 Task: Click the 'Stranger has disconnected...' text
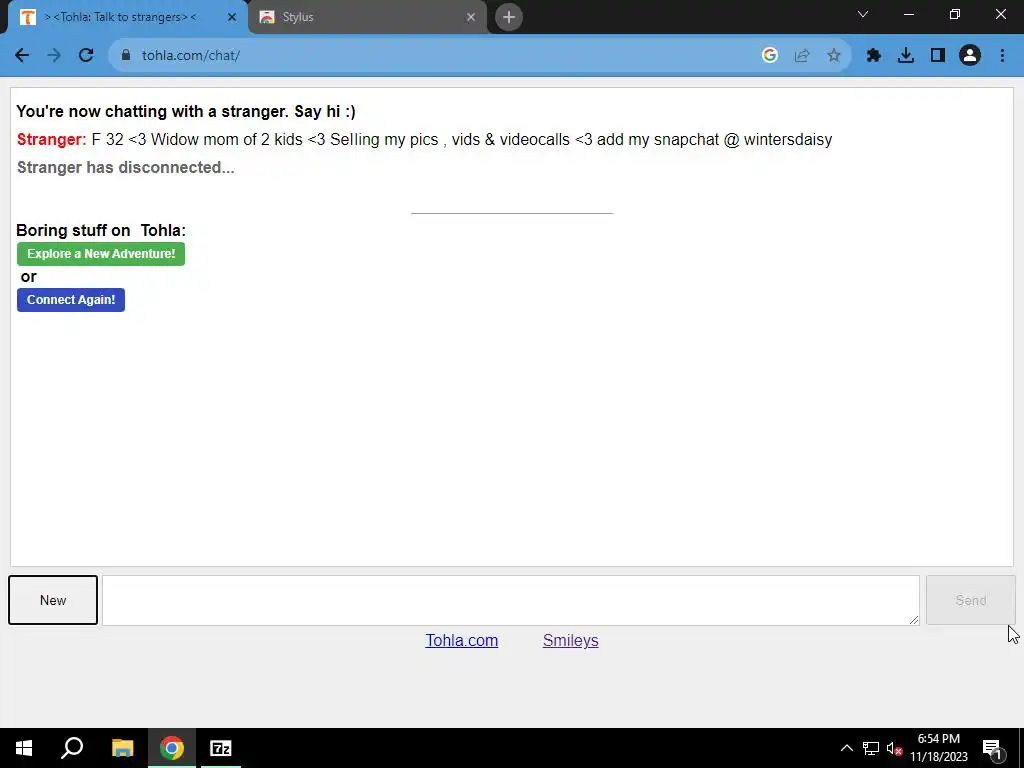click(x=125, y=168)
